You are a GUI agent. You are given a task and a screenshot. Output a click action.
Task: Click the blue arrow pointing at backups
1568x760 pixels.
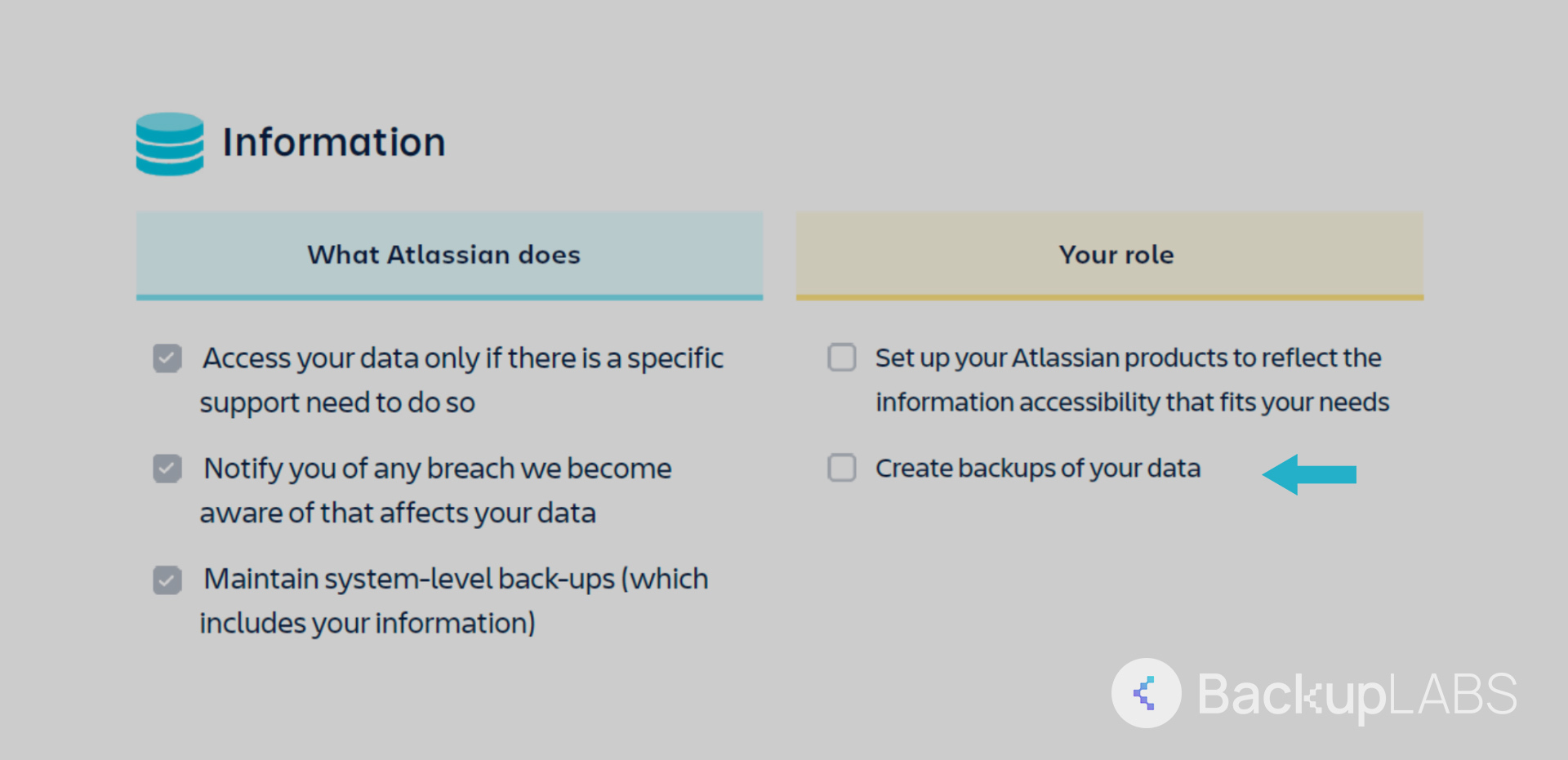[x=1309, y=474]
